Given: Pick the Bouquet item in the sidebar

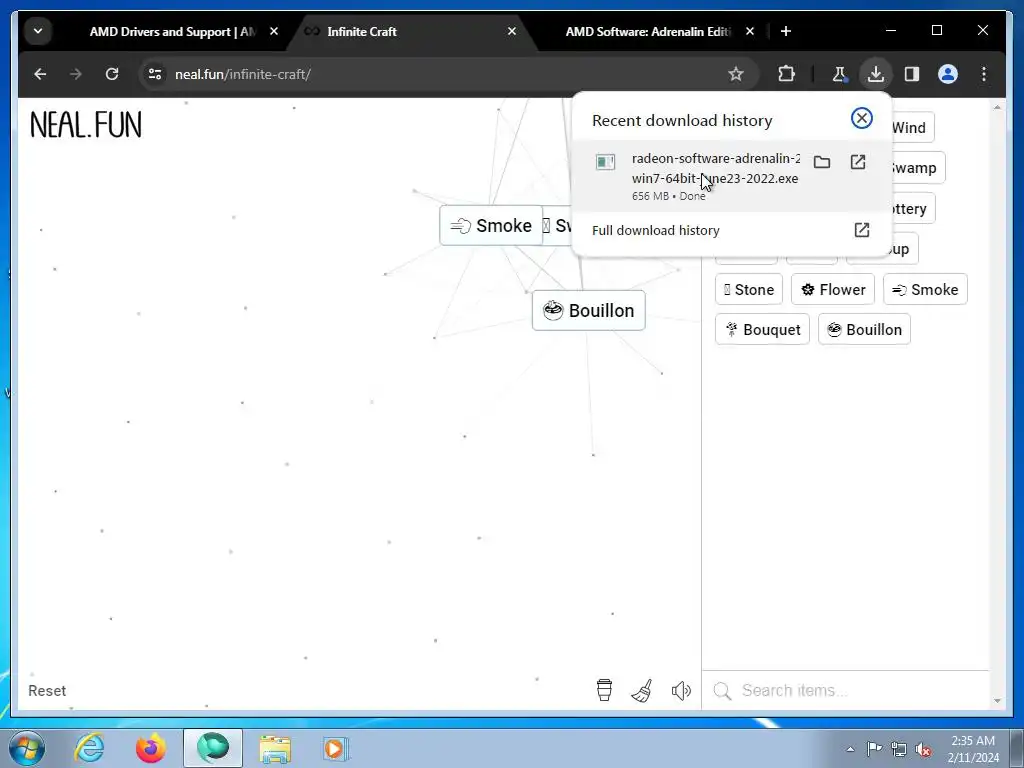Looking at the screenshot, I should [x=762, y=330].
